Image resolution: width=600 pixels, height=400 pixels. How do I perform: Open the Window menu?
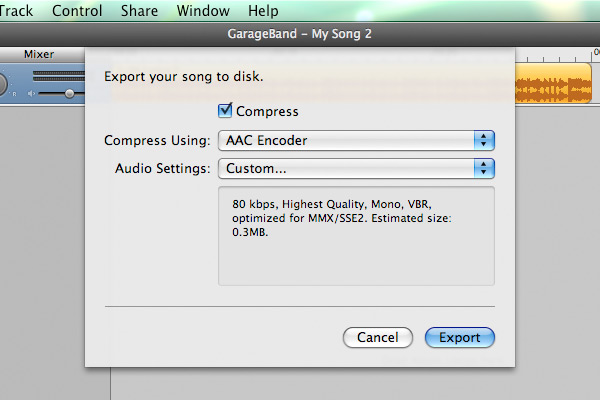(203, 11)
